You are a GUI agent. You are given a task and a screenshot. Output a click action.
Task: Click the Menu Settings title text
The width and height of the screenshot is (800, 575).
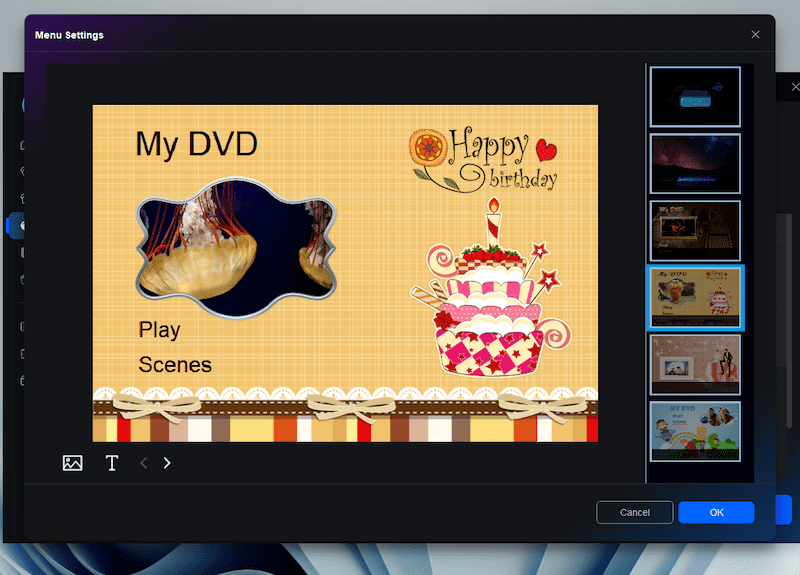pyautogui.click(x=69, y=35)
